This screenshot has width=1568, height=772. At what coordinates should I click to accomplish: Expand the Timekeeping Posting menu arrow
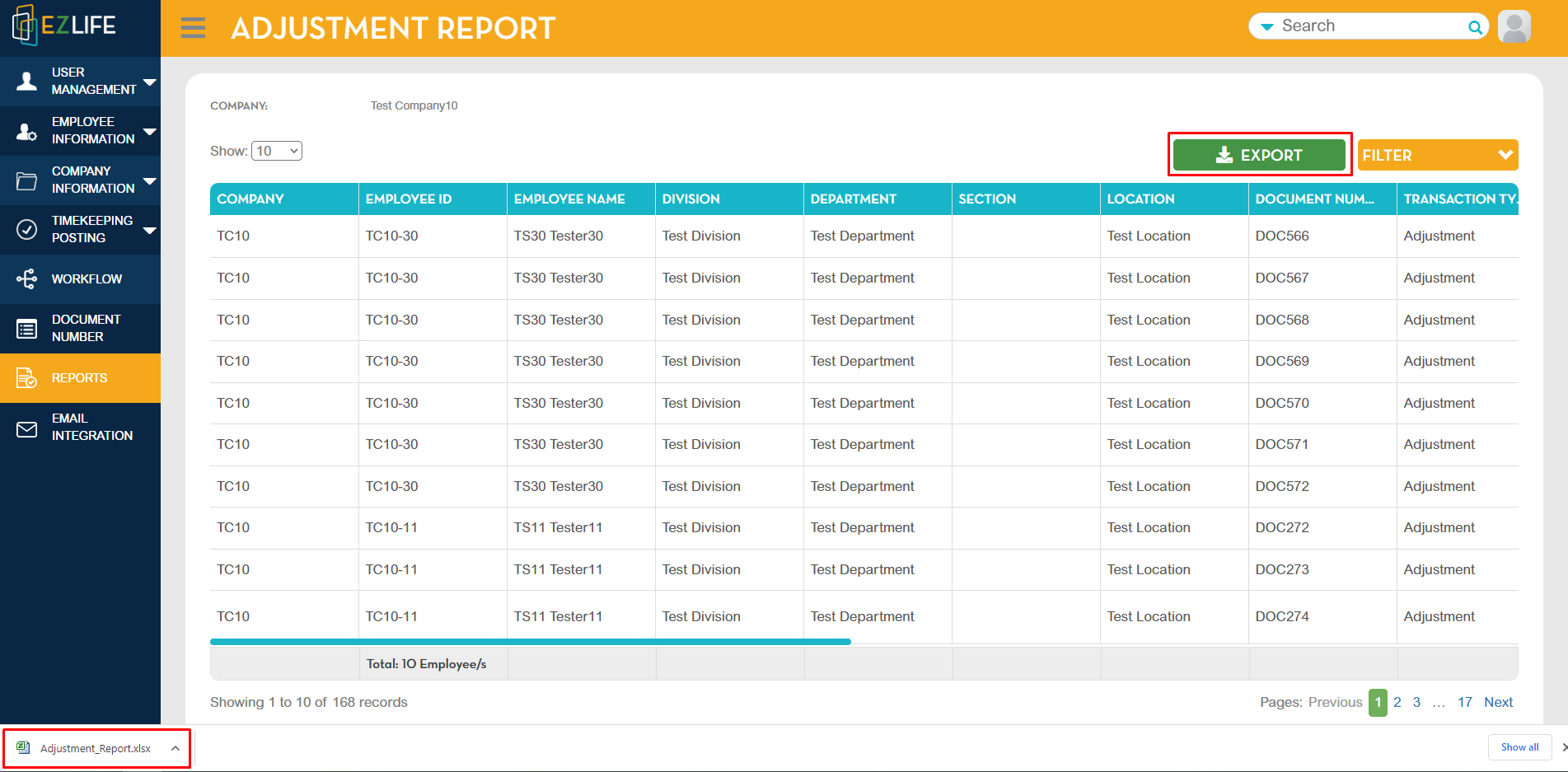[x=150, y=230]
